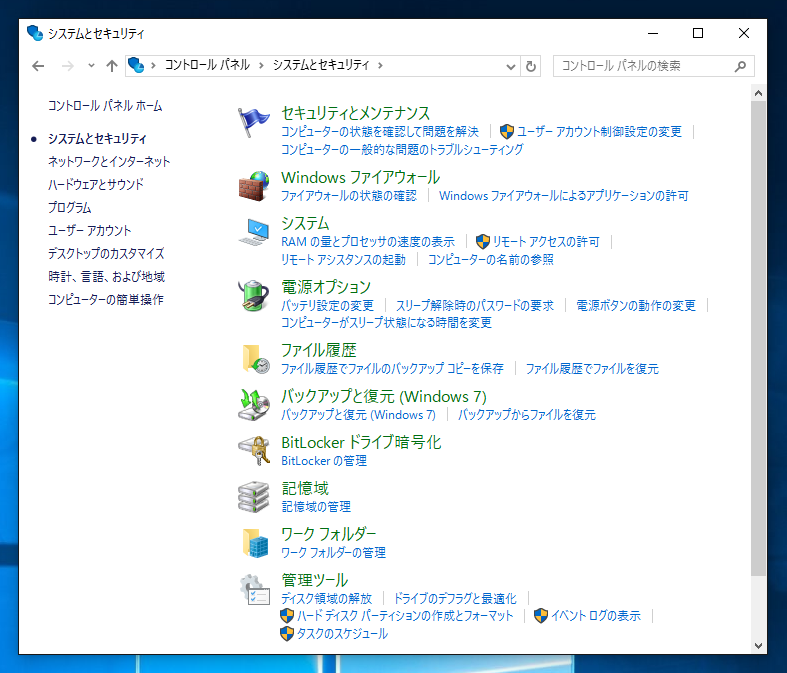Click the search magnifier icon
This screenshot has width=787, height=673.
[x=740, y=66]
